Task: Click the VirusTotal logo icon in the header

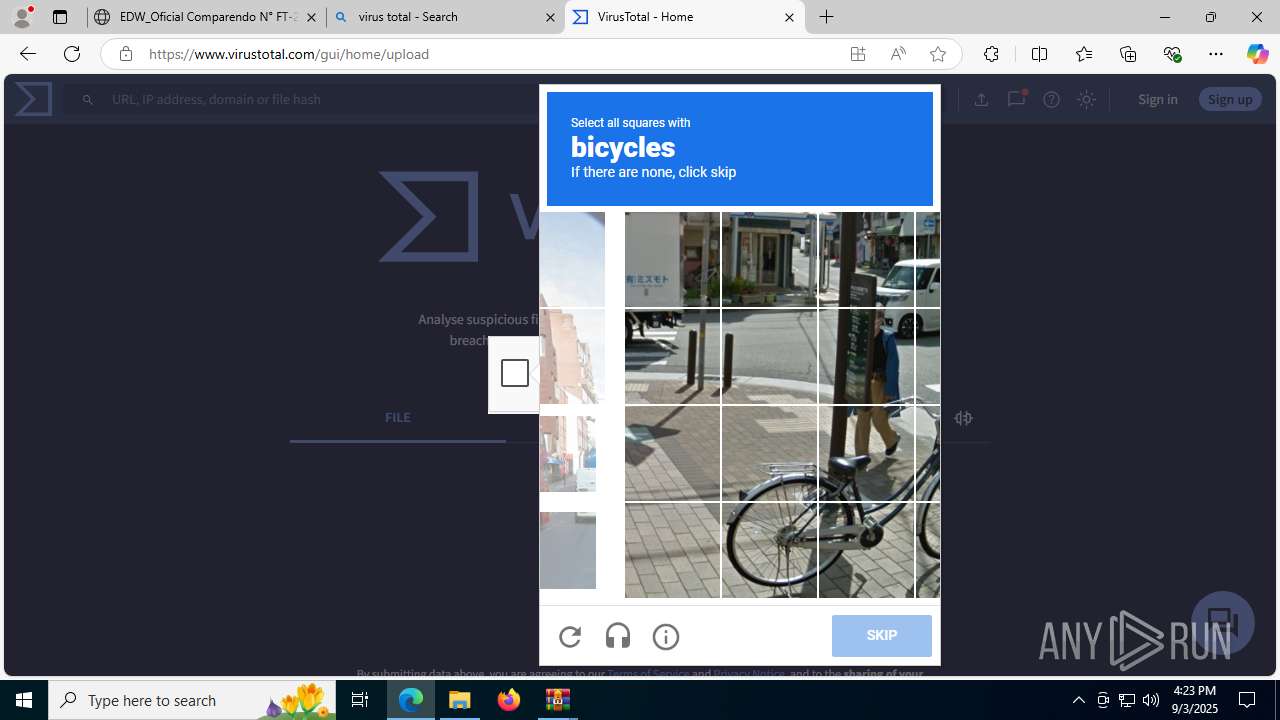Action: [x=33, y=99]
